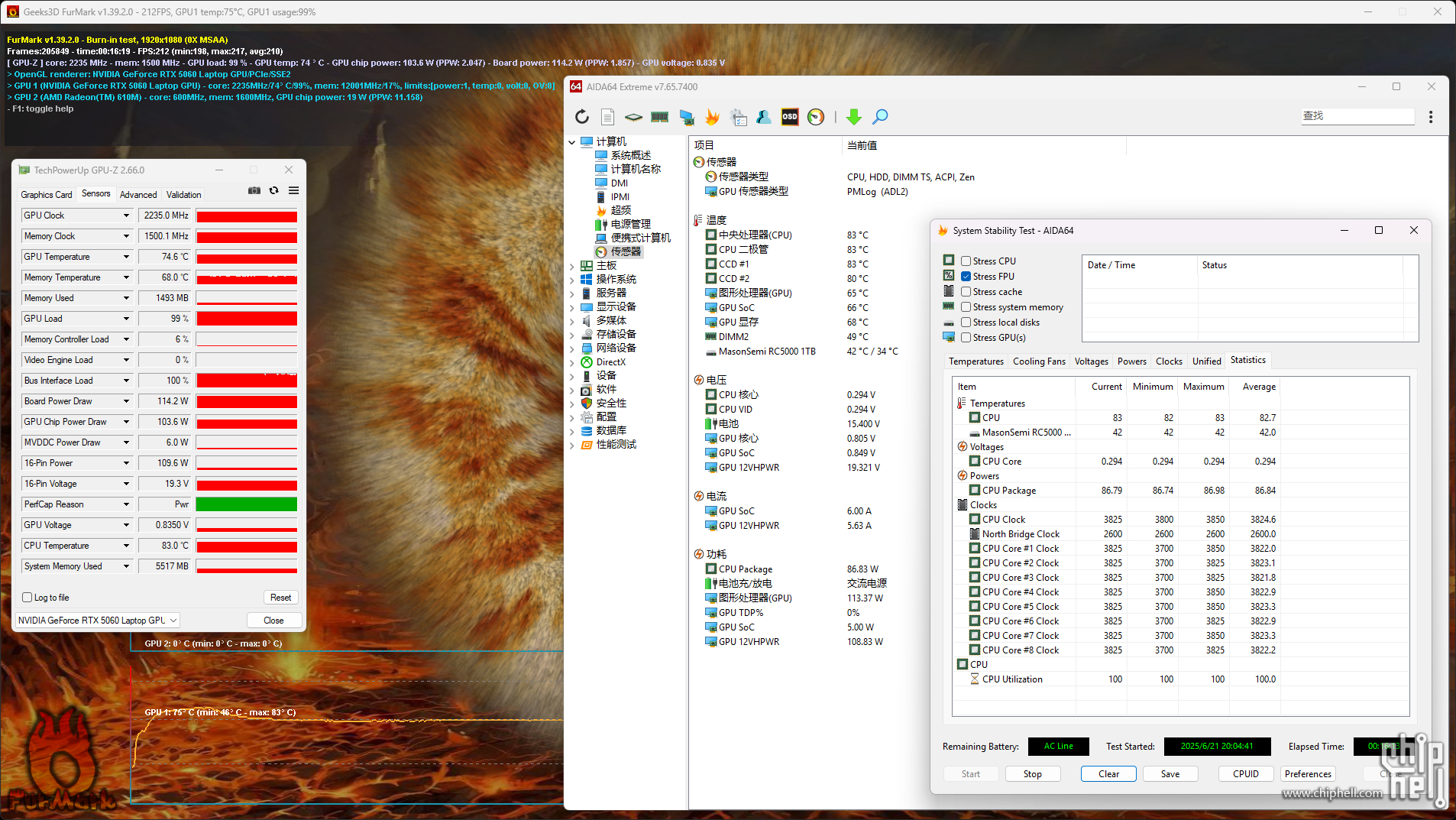Click the GPU-Z camera screenshot icon
This screenshot has height=820, width=1456.
pyautogui.click(x=254, y=190)
